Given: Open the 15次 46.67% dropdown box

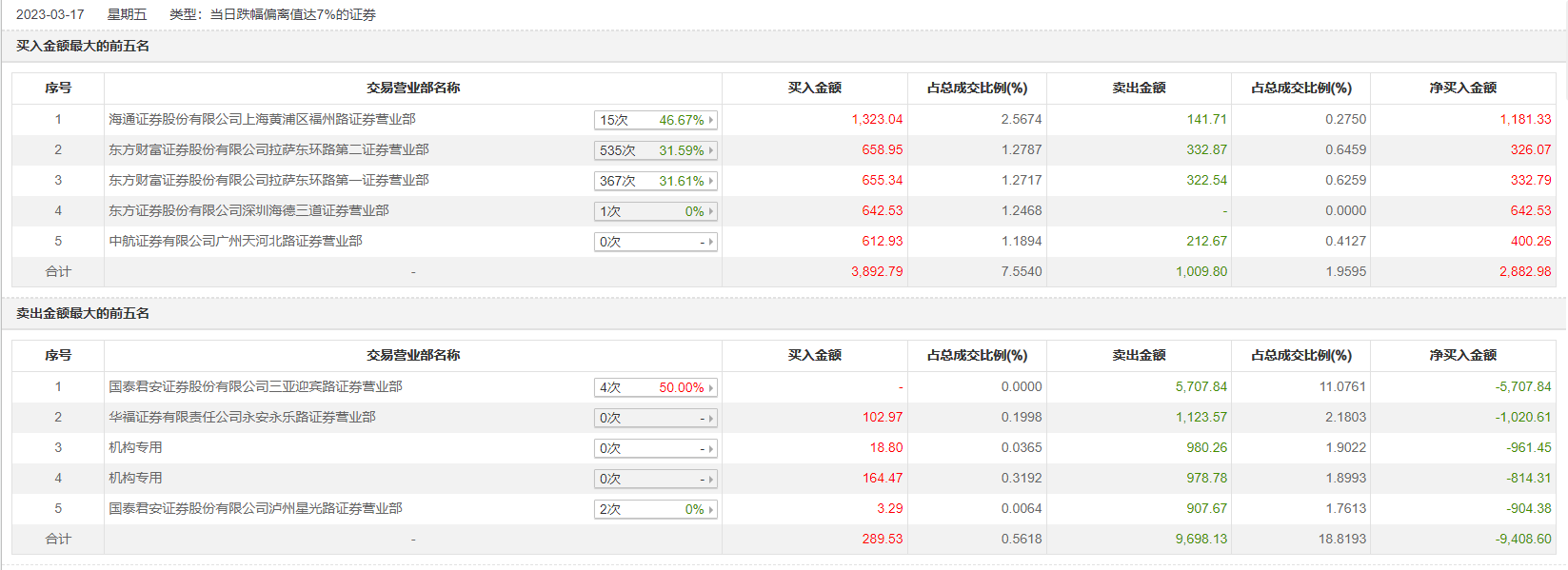Looking at the screenshot, I should (x=655, y=120).
